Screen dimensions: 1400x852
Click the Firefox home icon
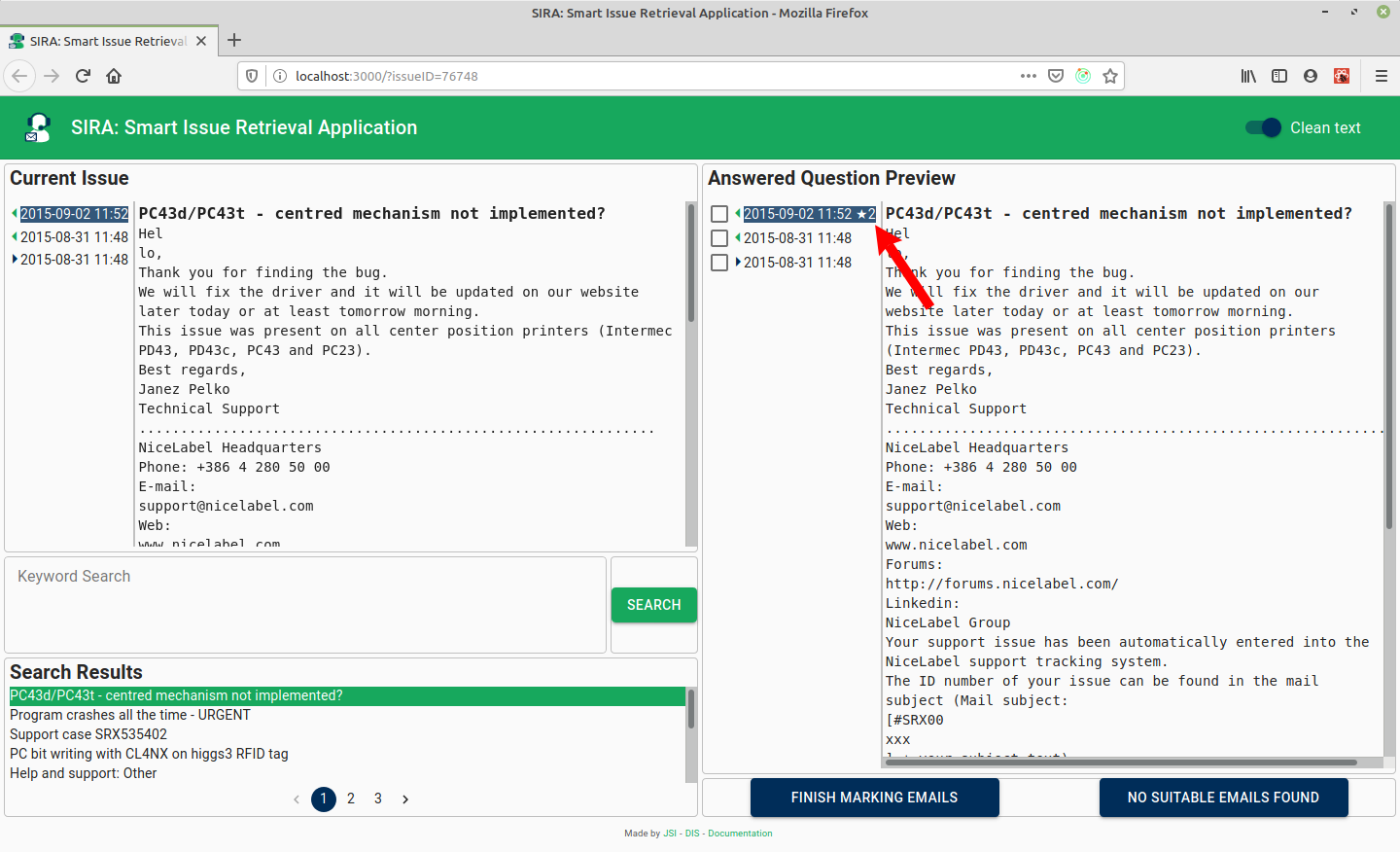click(x=114, y=76)
